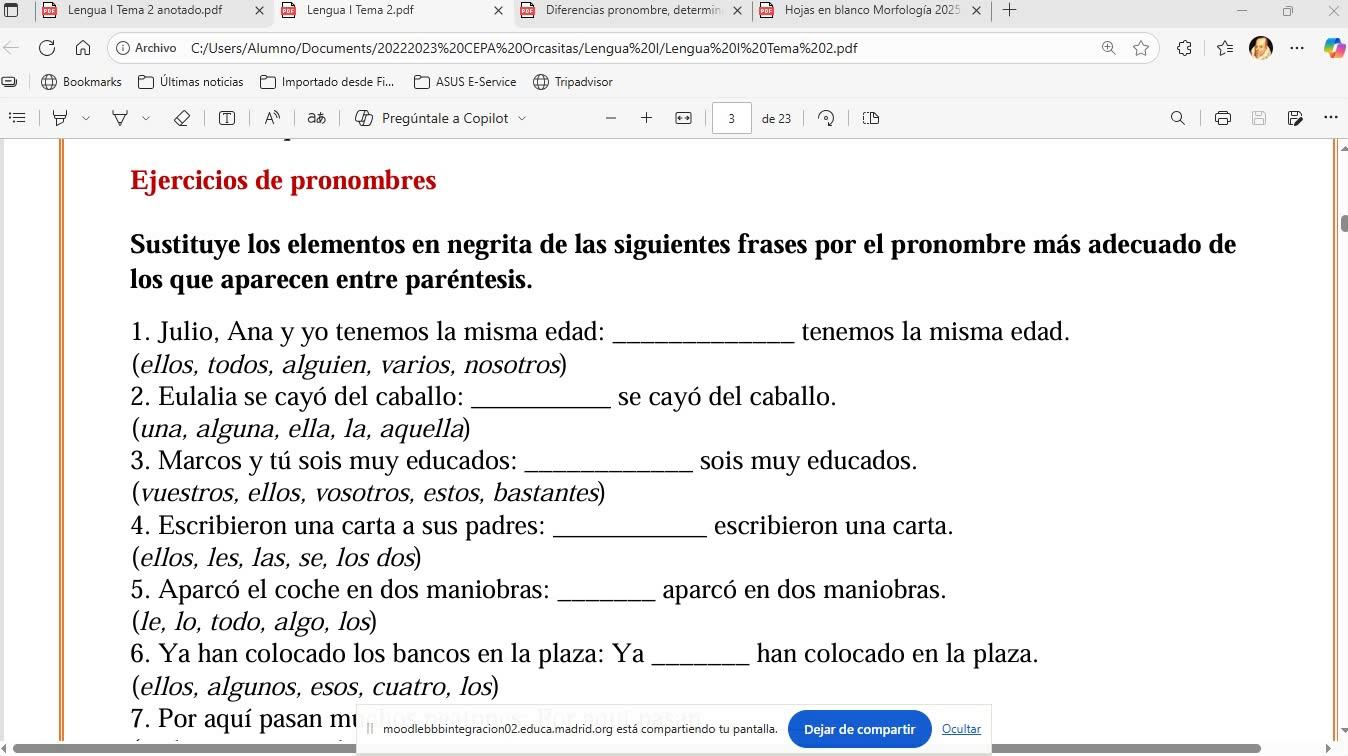Viewport: 1348px width, 756px height.
Task: Select the PDF eraser tool
Action: 181,118
